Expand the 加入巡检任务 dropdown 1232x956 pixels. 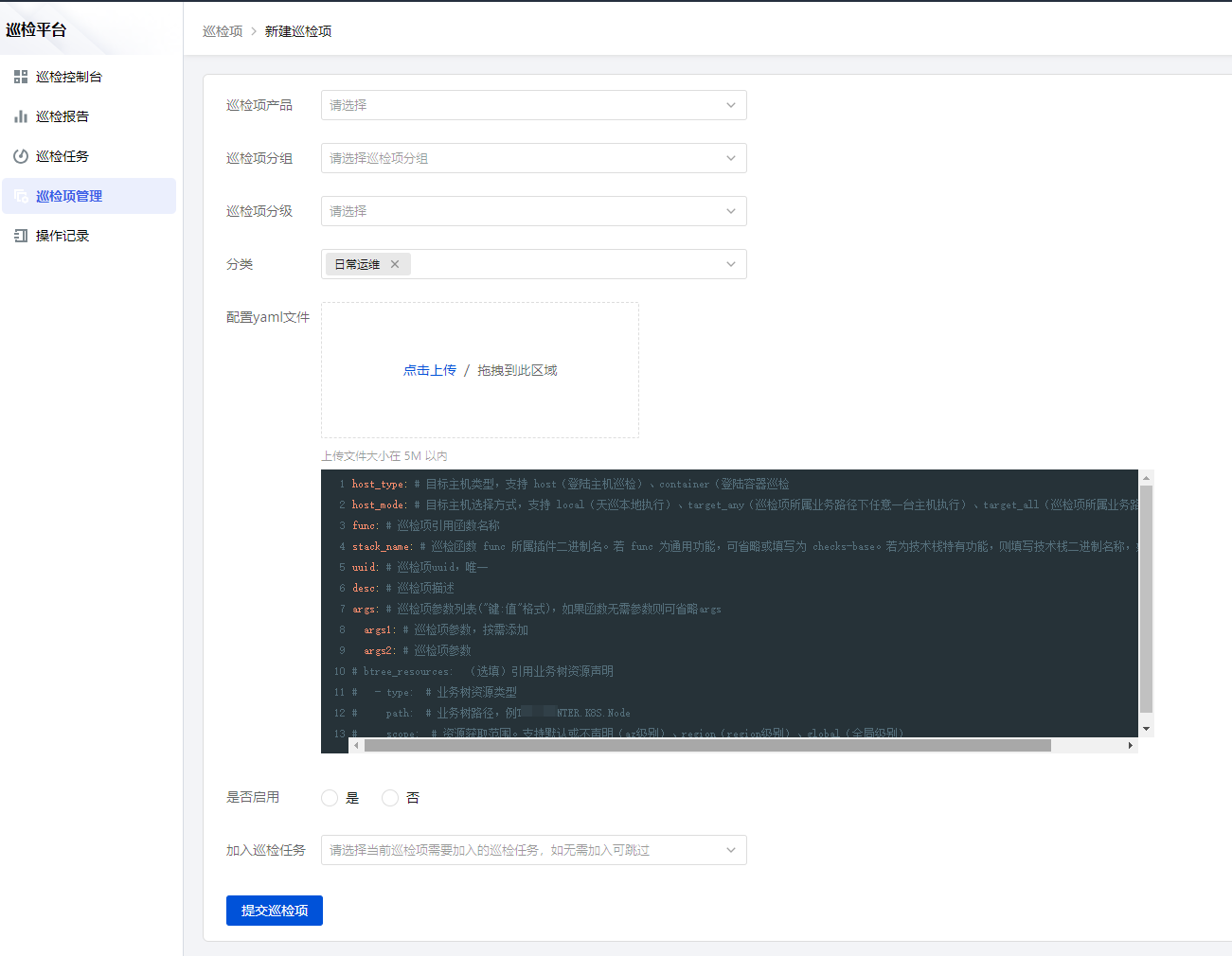(x=533, y=850)
